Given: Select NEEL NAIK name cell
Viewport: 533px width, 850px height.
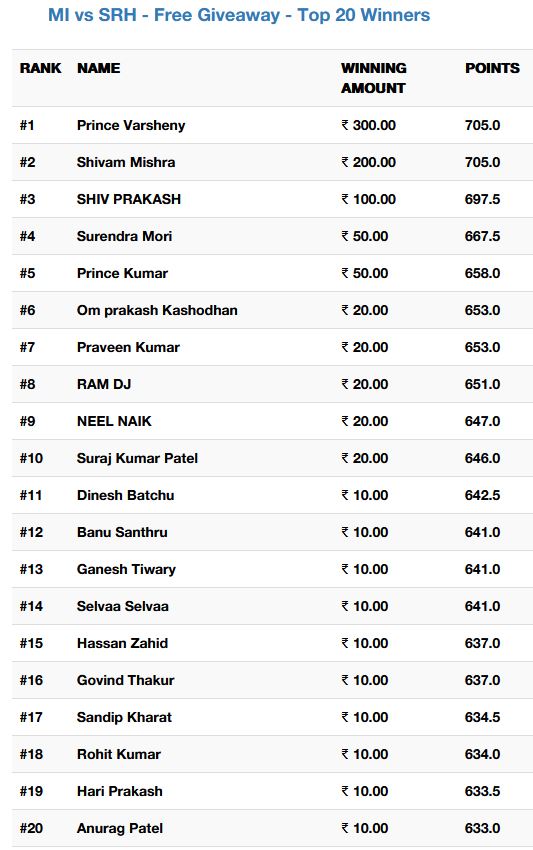Looking at the screenshot, I should (x=114, y=421).
